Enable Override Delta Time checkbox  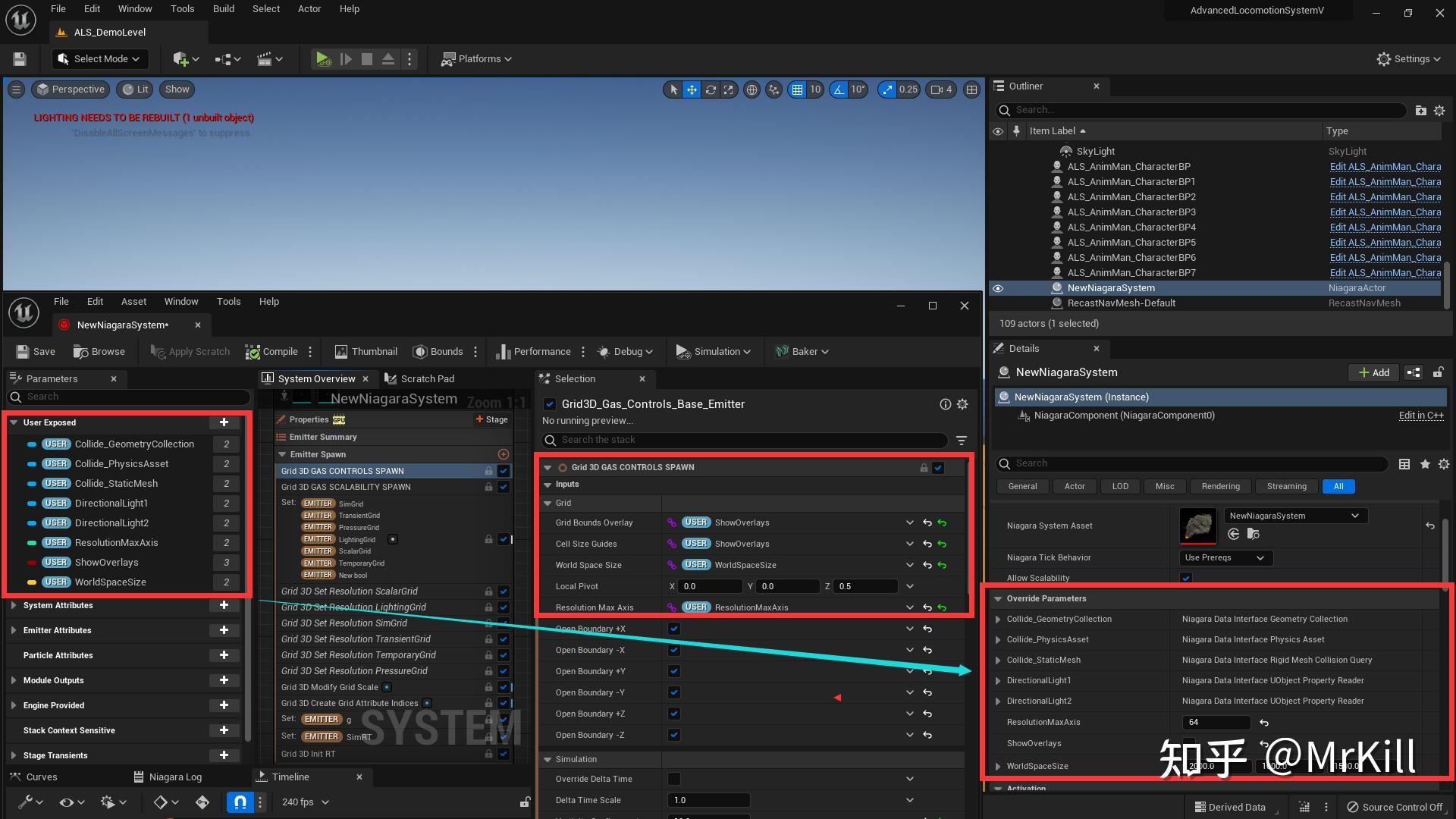674,779
